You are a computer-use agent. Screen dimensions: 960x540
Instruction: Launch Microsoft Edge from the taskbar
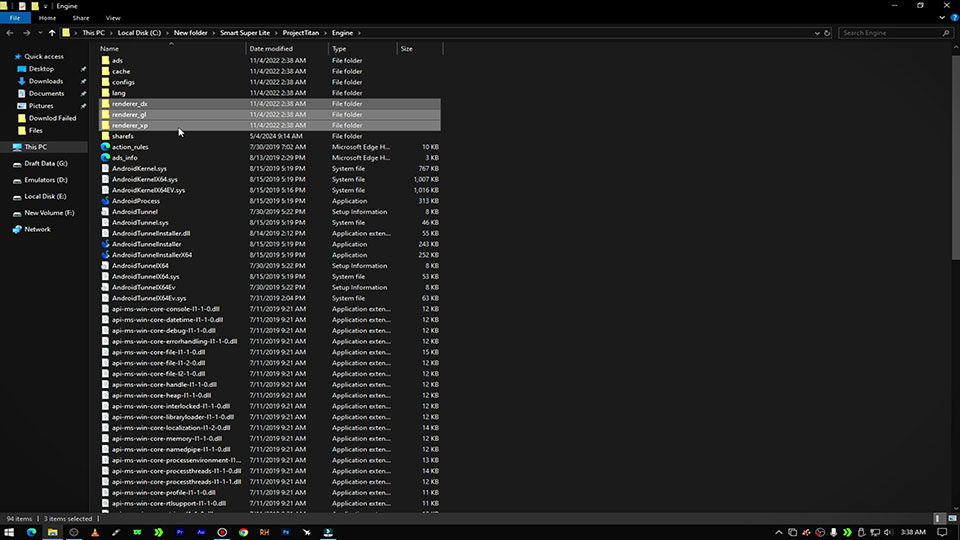[31, 533]
